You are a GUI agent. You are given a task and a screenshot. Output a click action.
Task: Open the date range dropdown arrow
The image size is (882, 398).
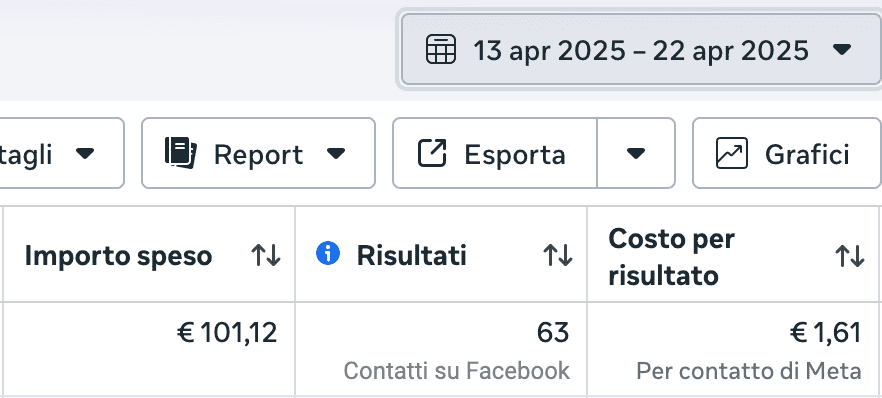point(842,50)
